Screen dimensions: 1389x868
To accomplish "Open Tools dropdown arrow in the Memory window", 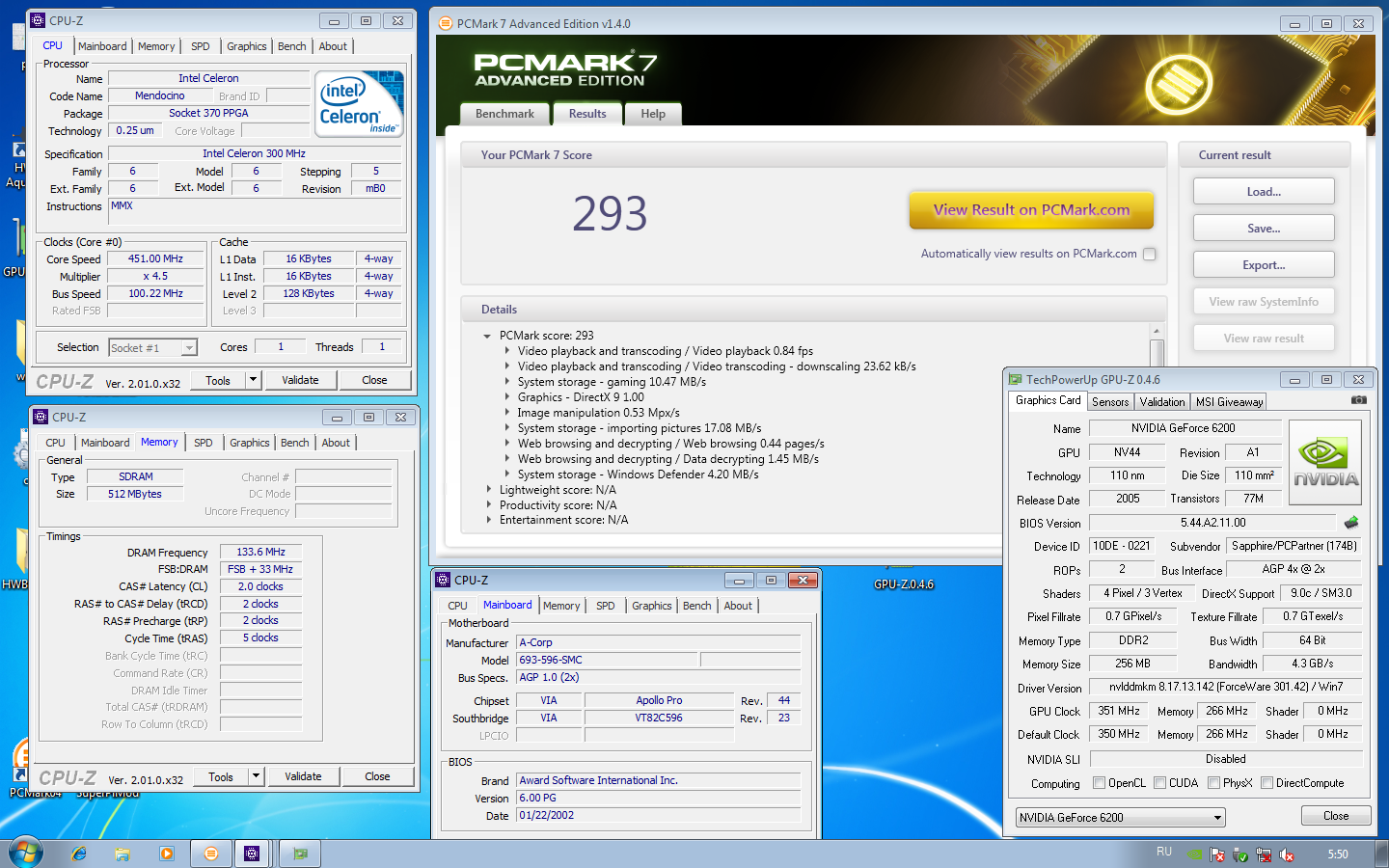I will point(257,776).
